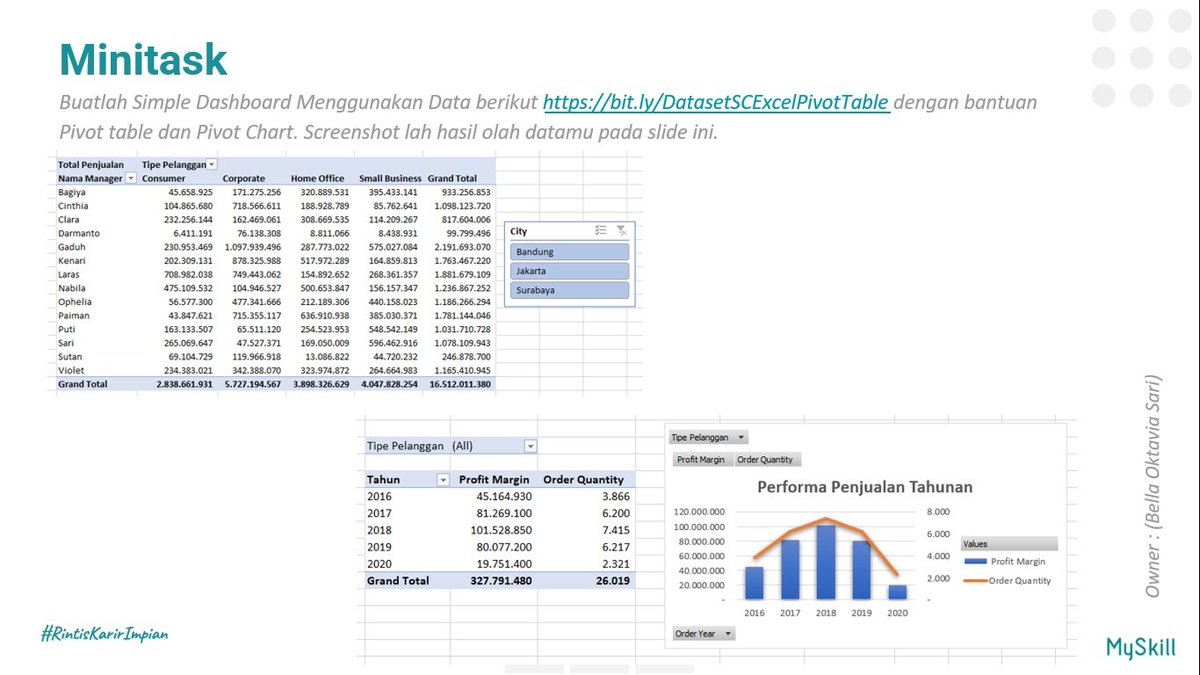
Task: Select Order Quantity column header in table
Action: click(x=585, y=480)
